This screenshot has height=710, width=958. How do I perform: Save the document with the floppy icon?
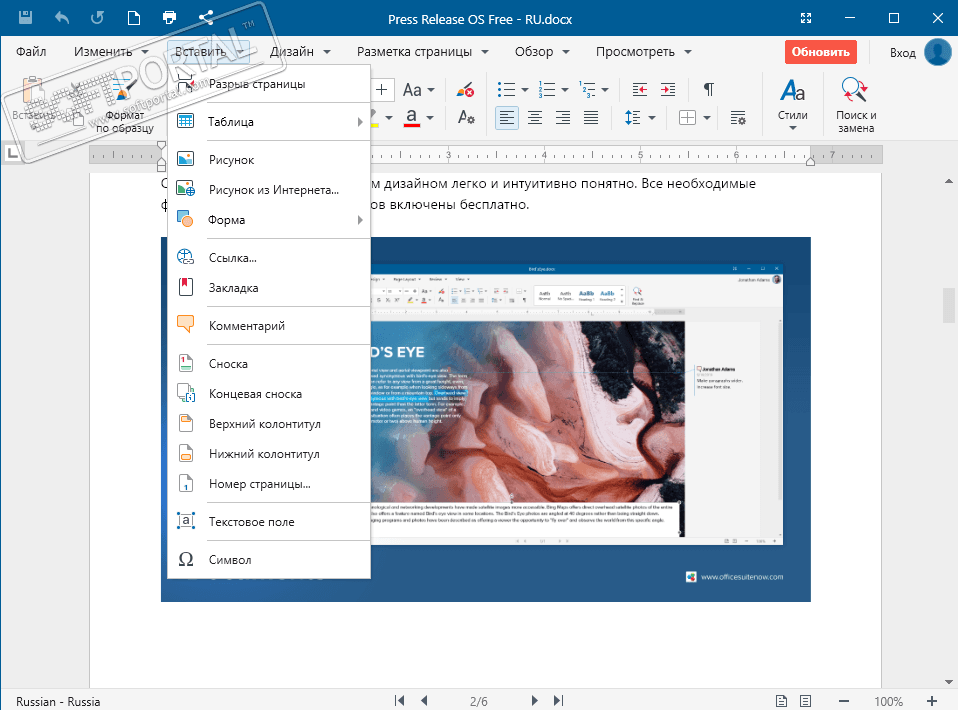26,18
